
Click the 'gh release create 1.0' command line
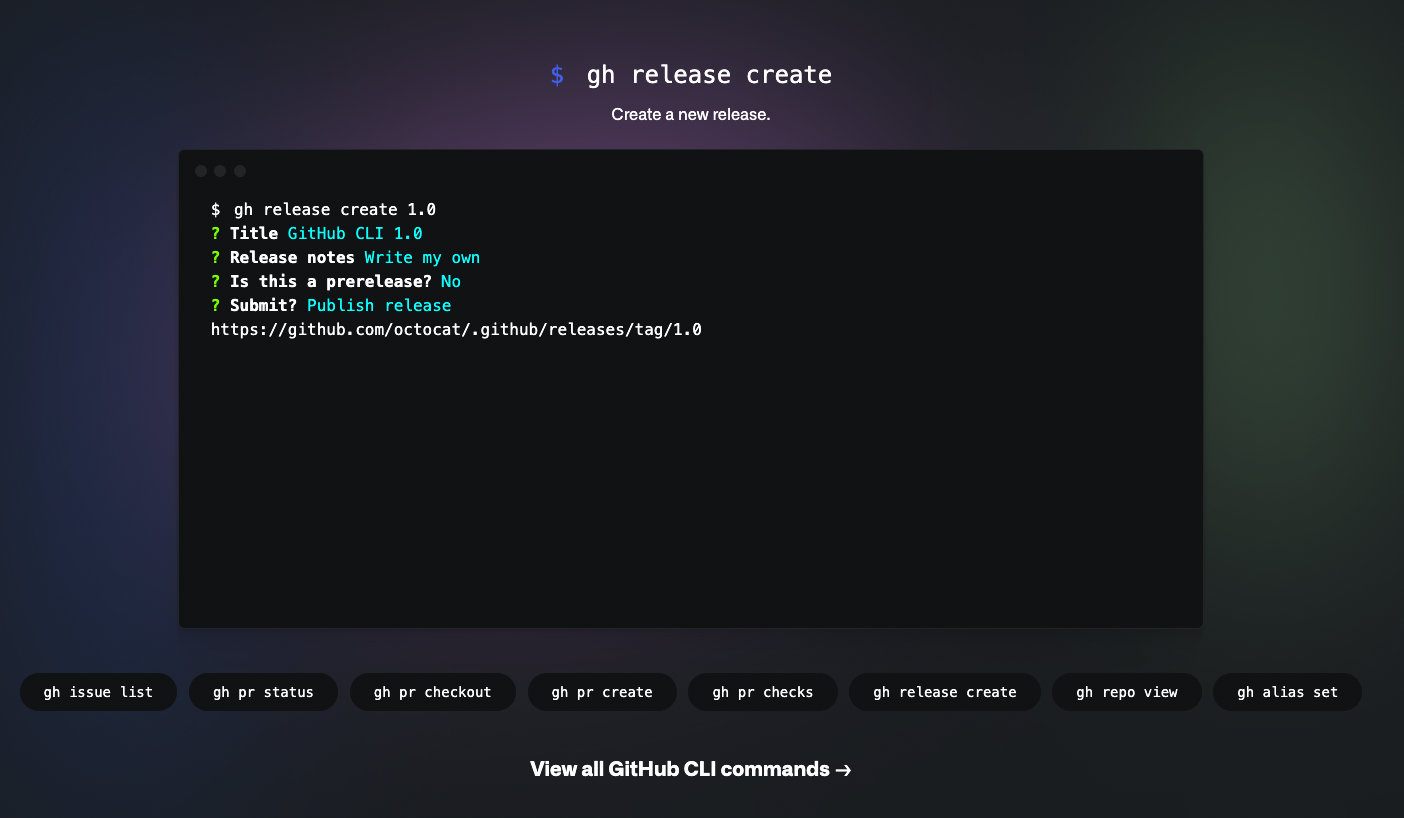click(x=323, y=210)
